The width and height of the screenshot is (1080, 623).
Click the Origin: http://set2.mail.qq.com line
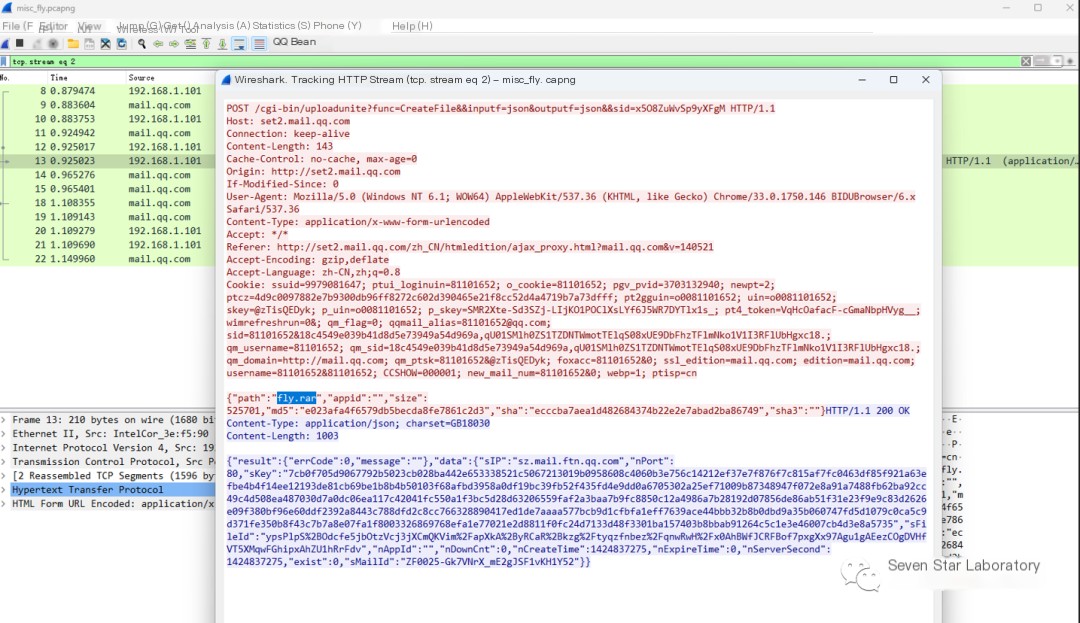[x=313, y=171]
